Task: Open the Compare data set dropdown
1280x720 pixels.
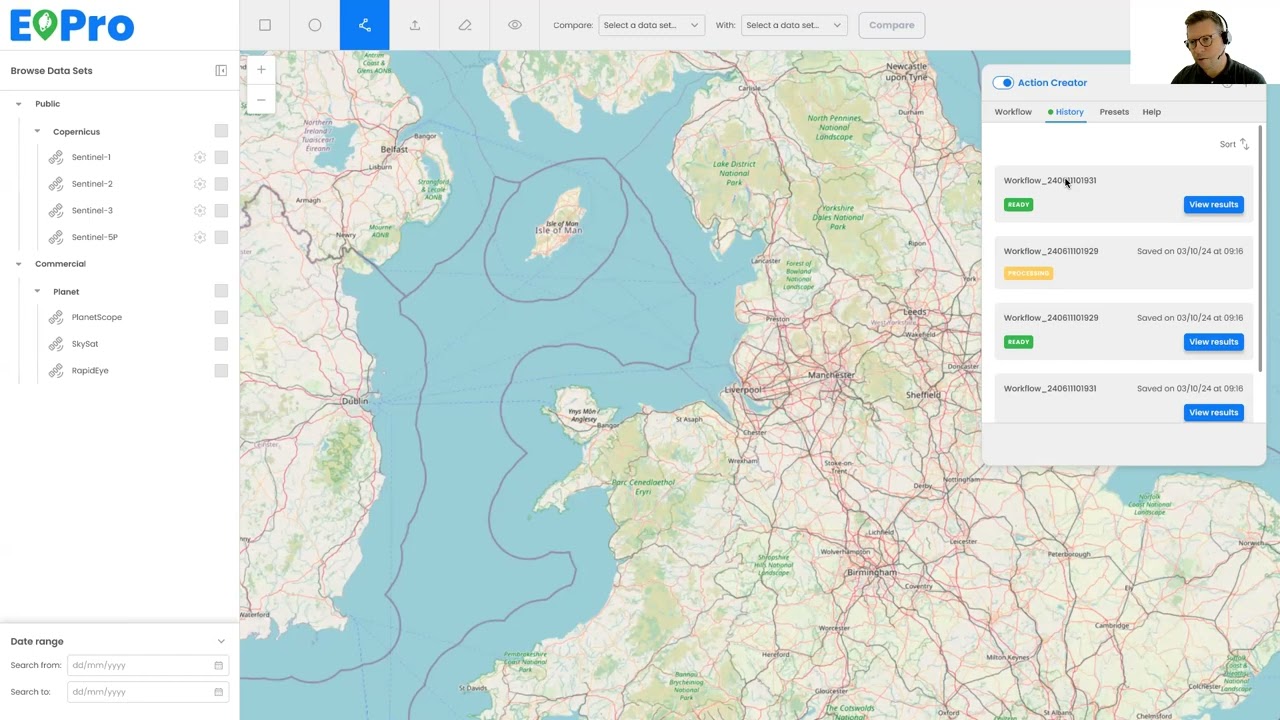Action: tap(651, 25)
